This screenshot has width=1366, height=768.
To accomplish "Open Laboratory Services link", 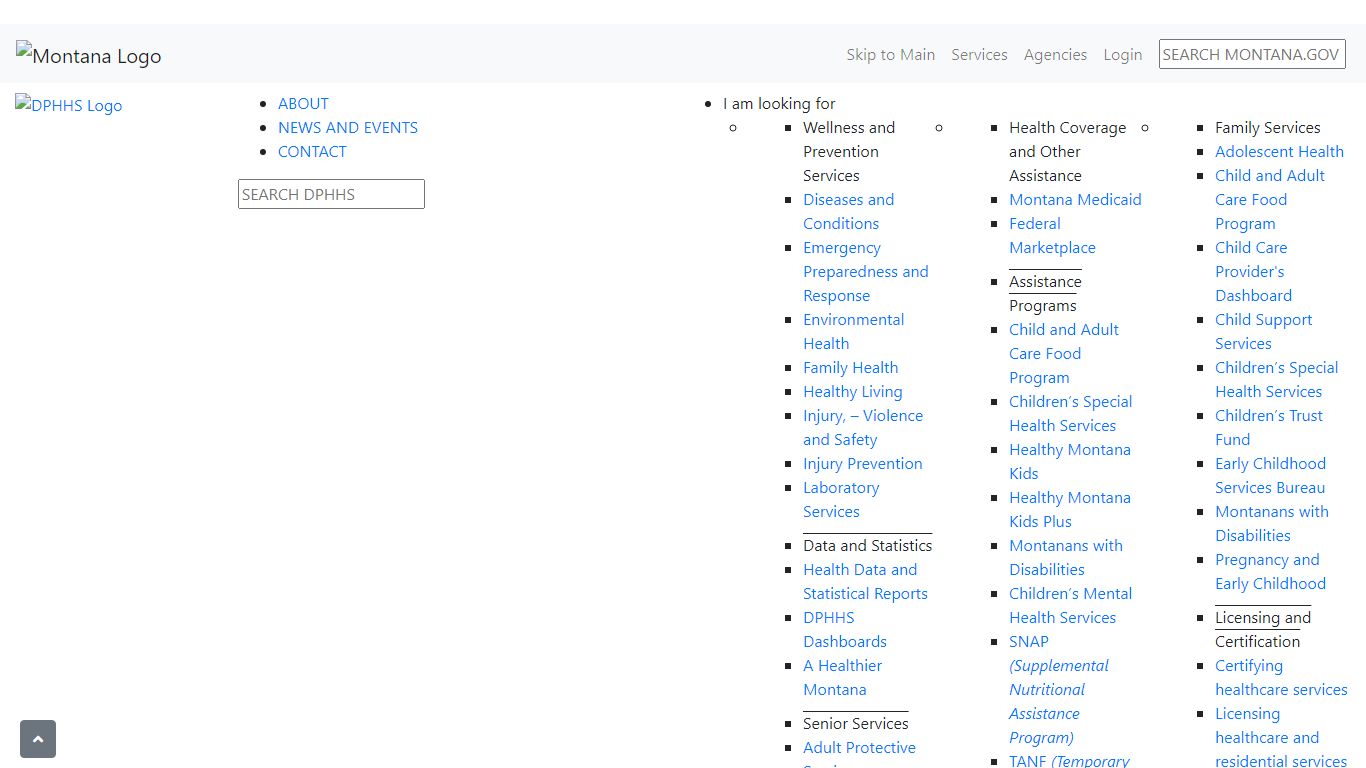I will click(841, 499).
